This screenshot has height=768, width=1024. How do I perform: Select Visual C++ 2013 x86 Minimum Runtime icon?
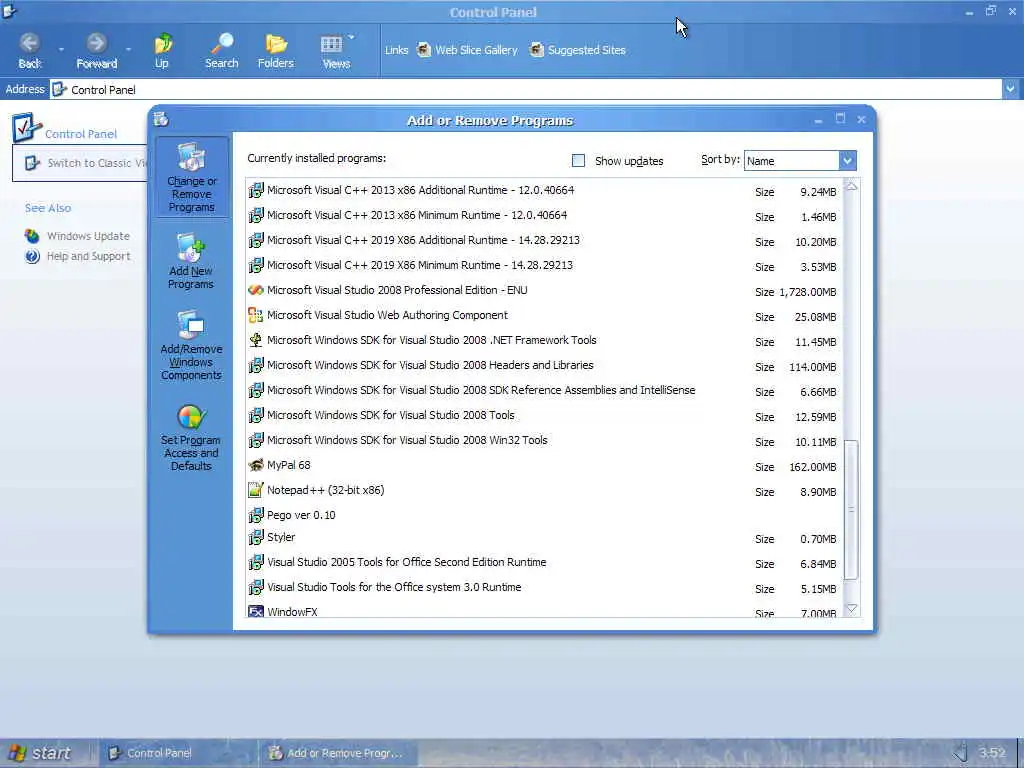tap(256, 215)
